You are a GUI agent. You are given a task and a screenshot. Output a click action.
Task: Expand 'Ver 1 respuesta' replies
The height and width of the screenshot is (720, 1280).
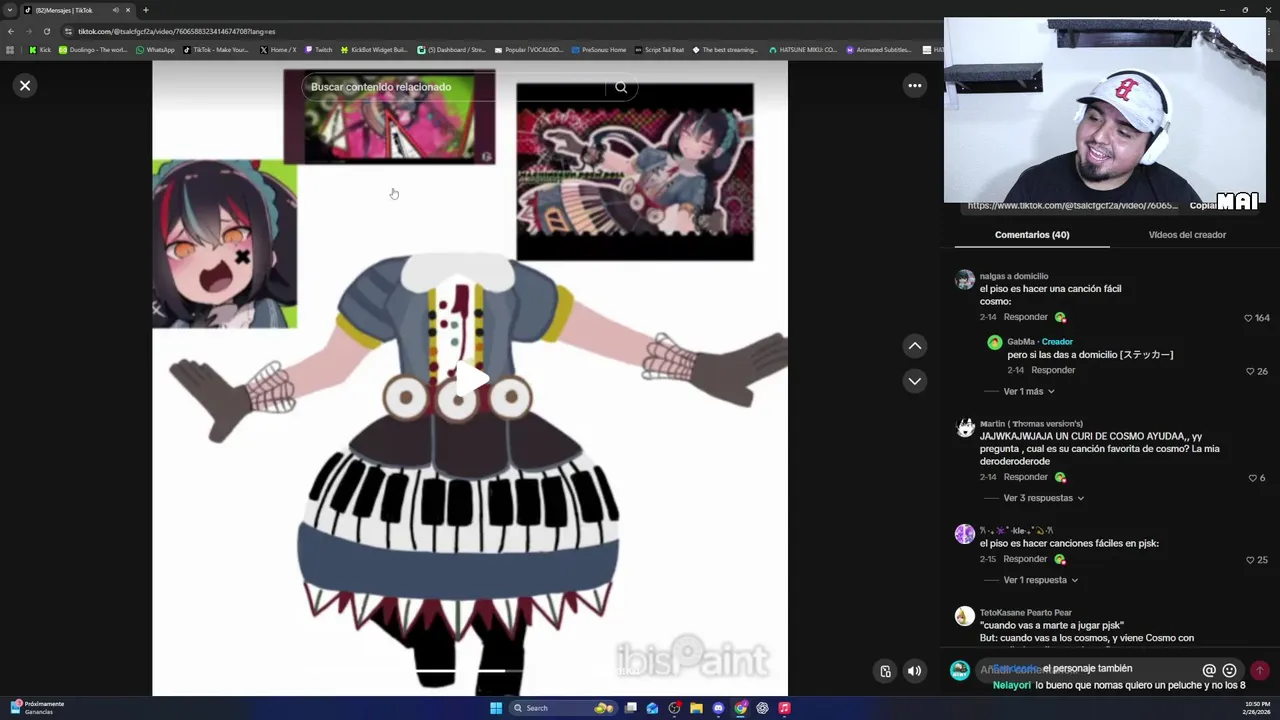click(x=1041, y=580)
